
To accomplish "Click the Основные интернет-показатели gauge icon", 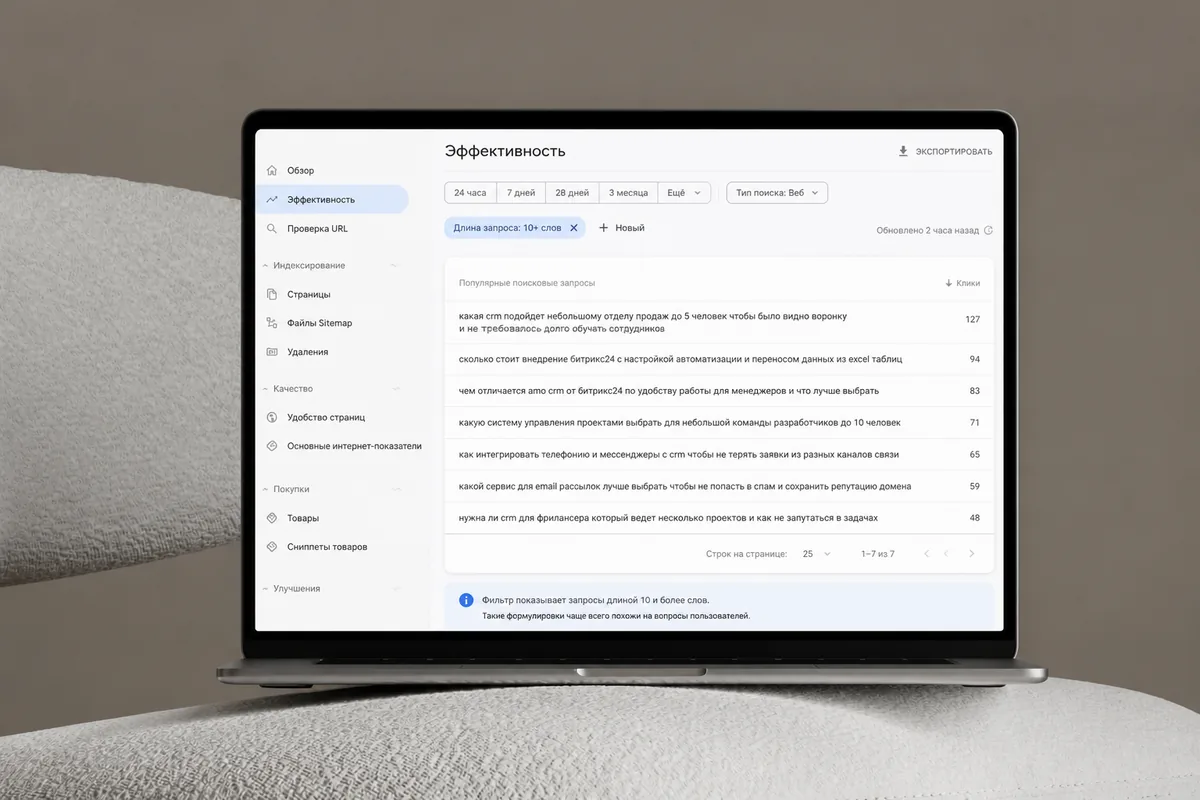I will pos(272,446).
